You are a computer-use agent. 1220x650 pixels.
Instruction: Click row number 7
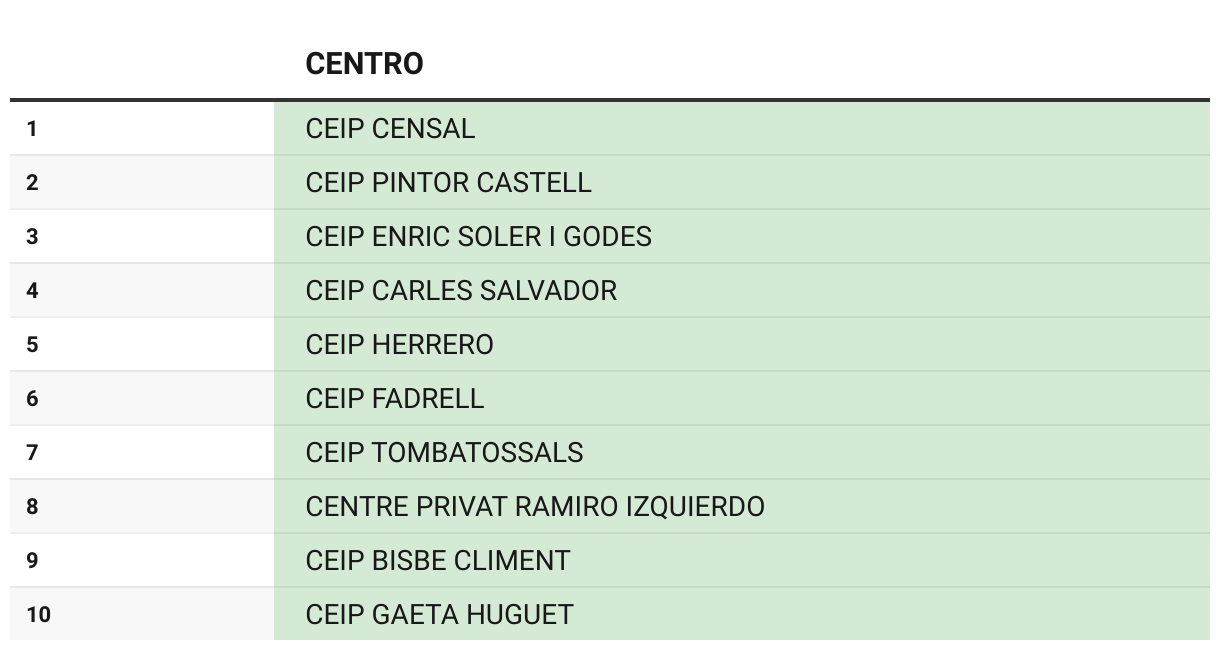coord(142,453)
